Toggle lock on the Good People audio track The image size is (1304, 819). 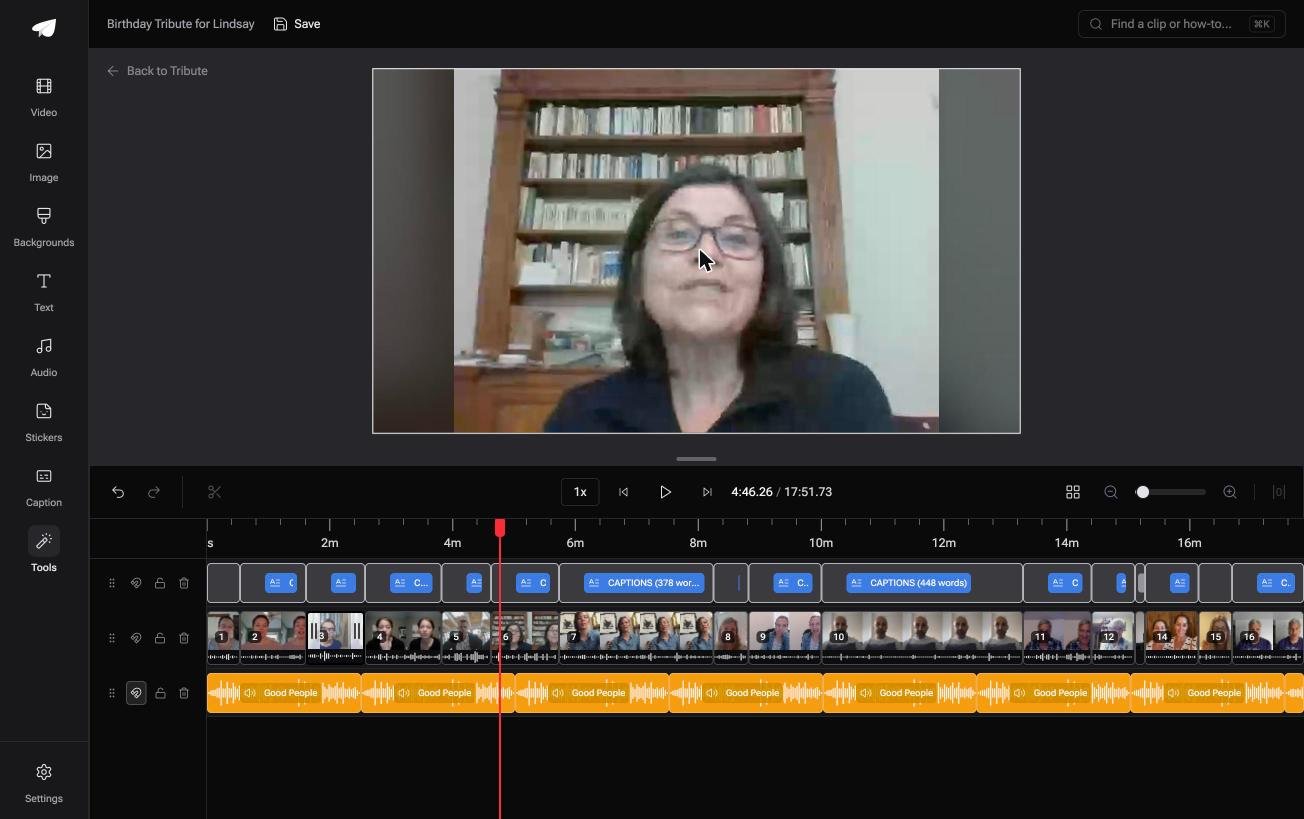[x=160, y=693]
